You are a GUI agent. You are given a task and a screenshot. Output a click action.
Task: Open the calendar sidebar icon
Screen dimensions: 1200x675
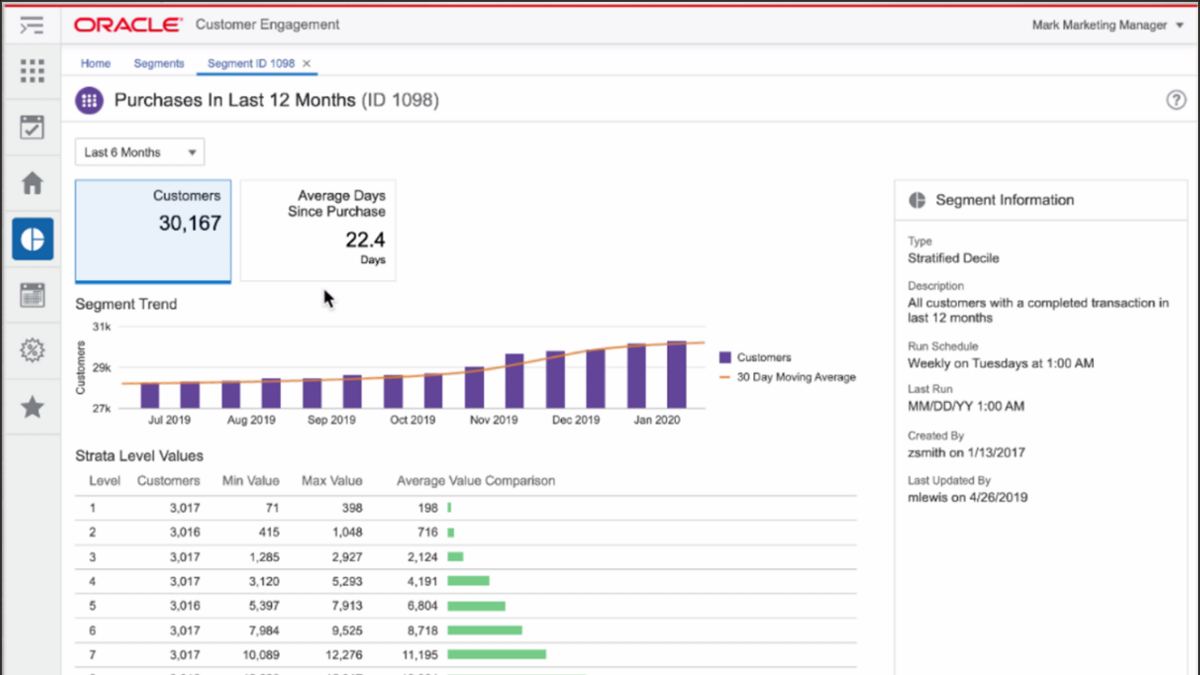click(32, 295)
